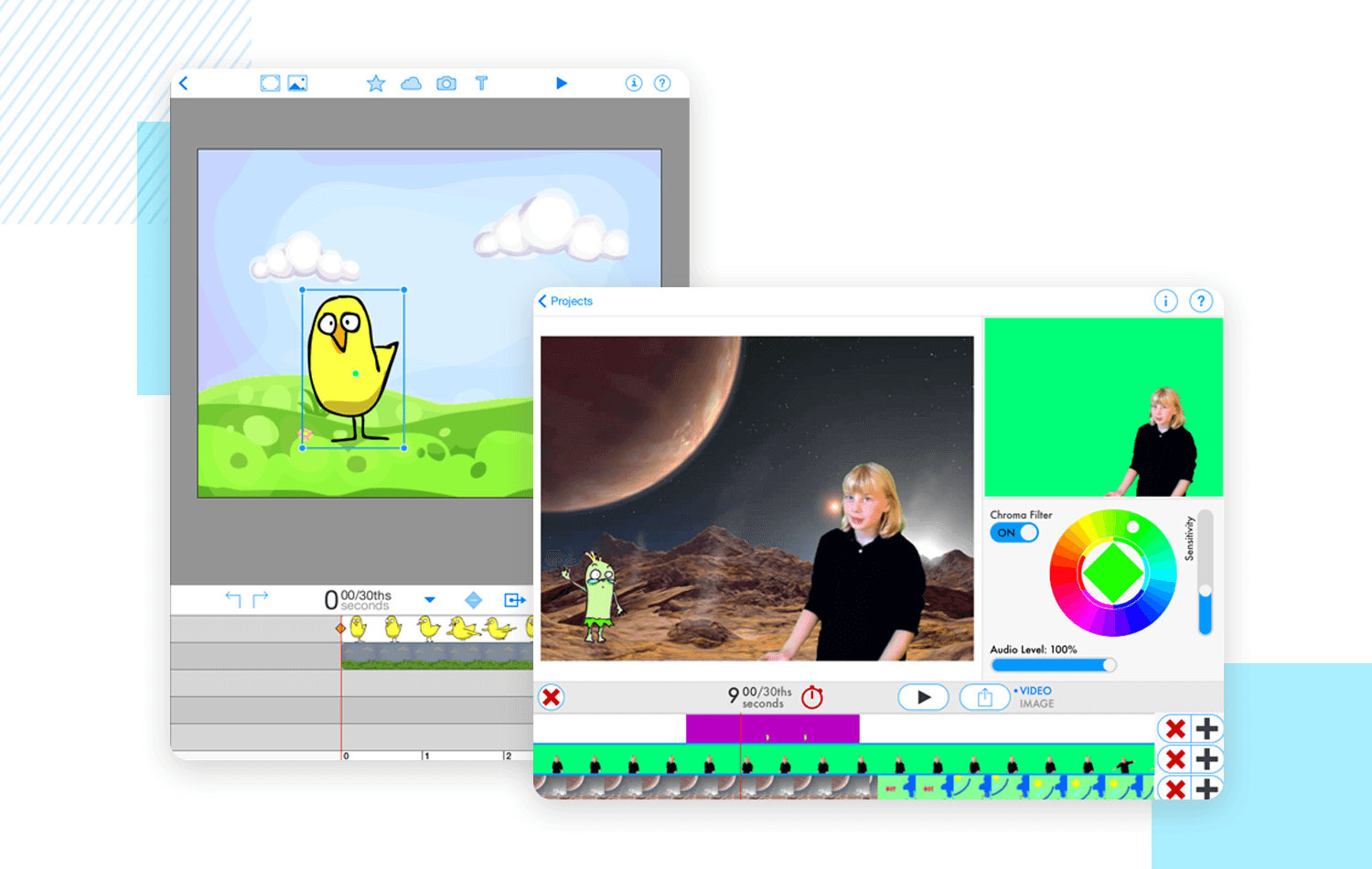Delete the middle track with its red X
This screenshot has width=1372, height=869.
[x=1175, y=759]
